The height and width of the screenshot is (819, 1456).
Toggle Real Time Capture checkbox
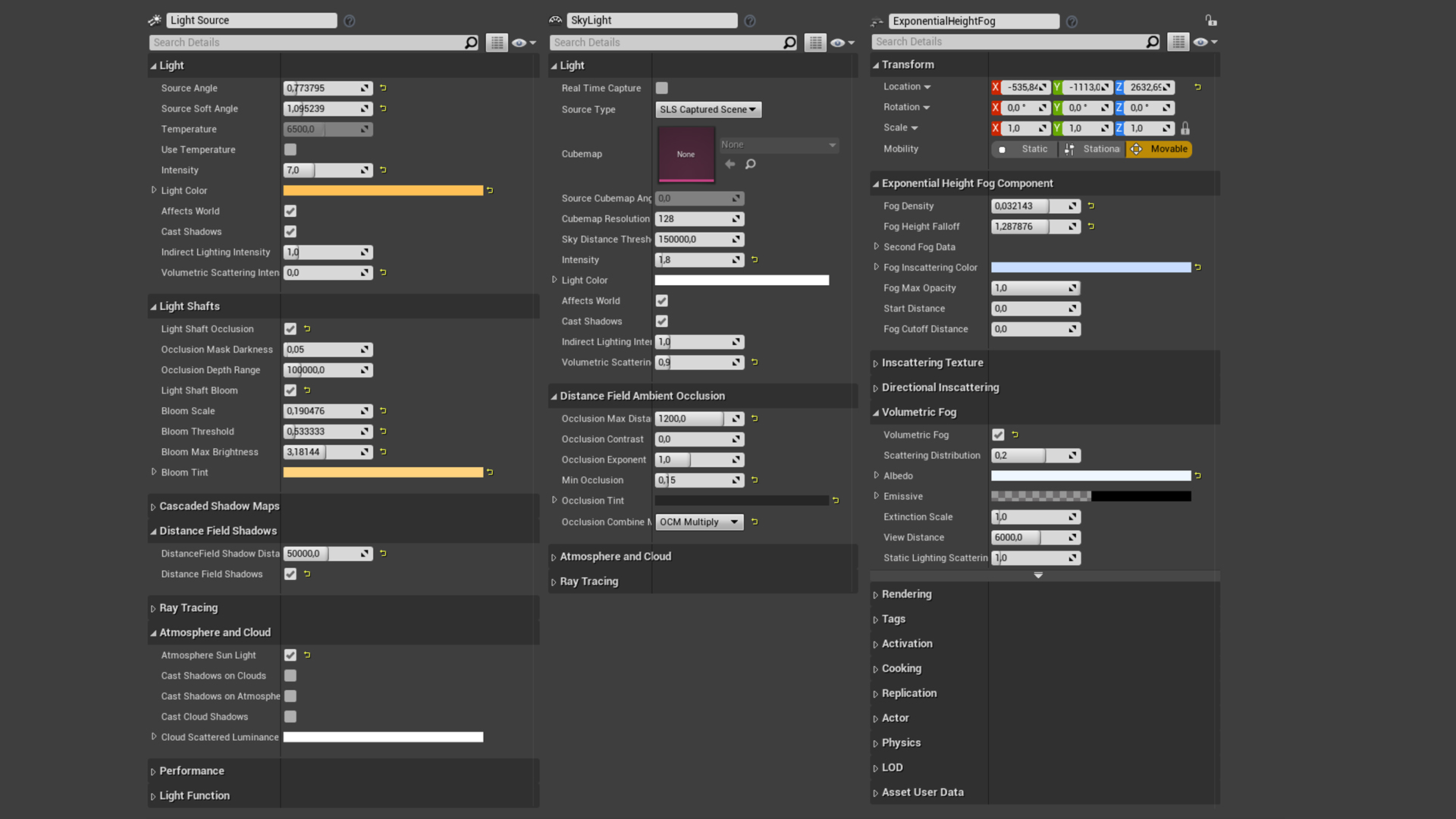662,88
